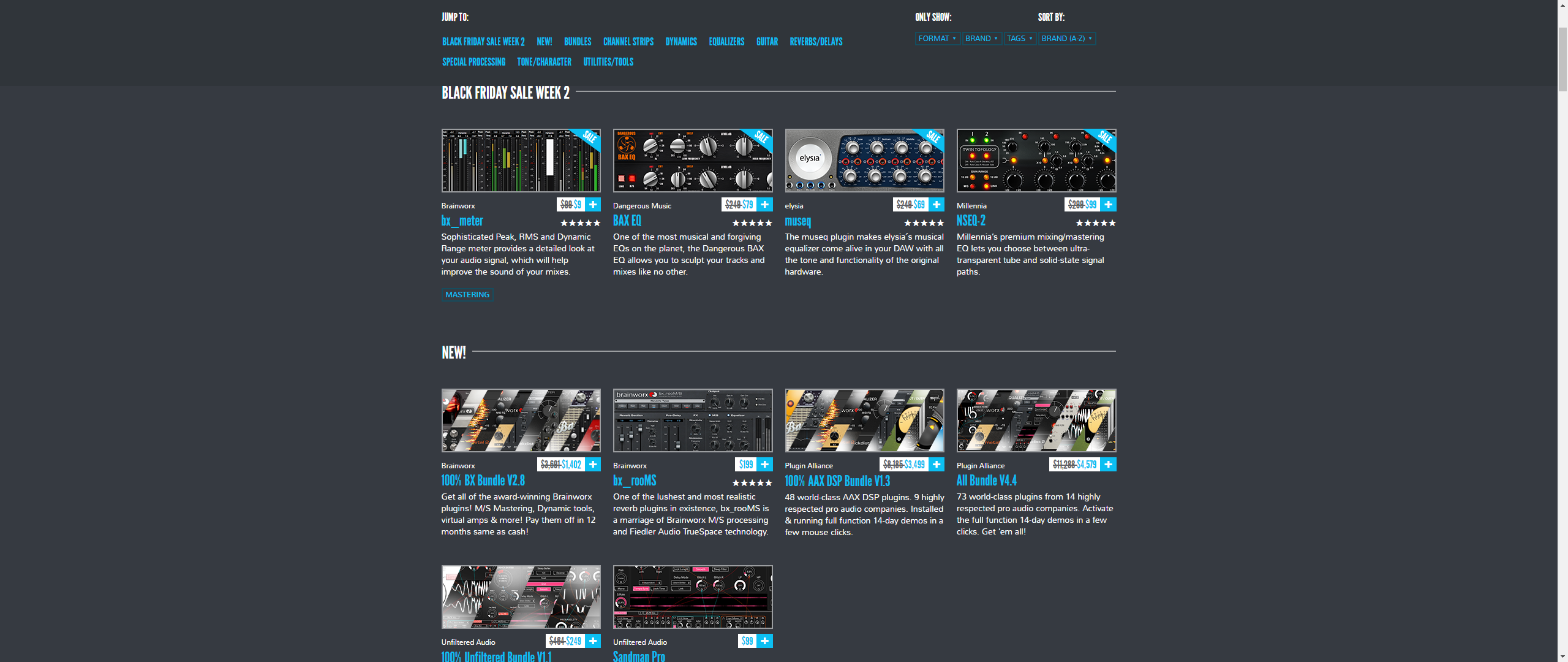Click the bx_meter $9 sale price
The image size is (1568, 662).
tap(578, 205)
